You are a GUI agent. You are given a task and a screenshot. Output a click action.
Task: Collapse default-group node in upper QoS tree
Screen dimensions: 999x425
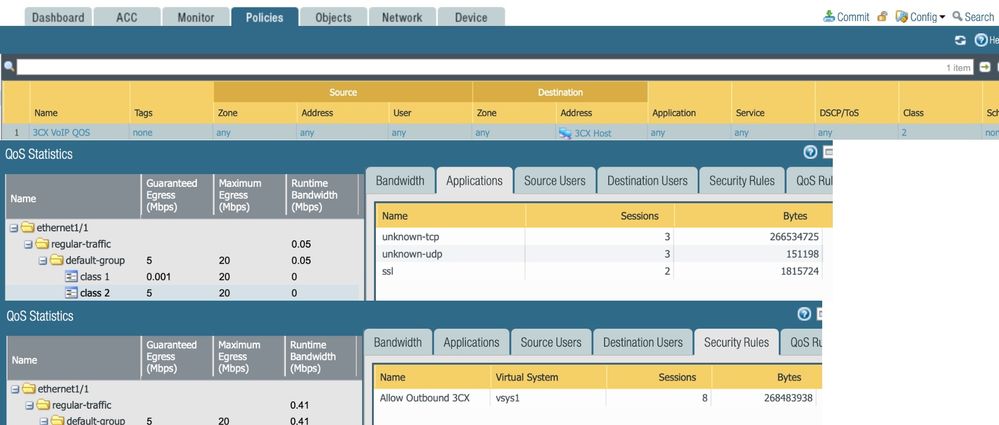pos(43,261)
